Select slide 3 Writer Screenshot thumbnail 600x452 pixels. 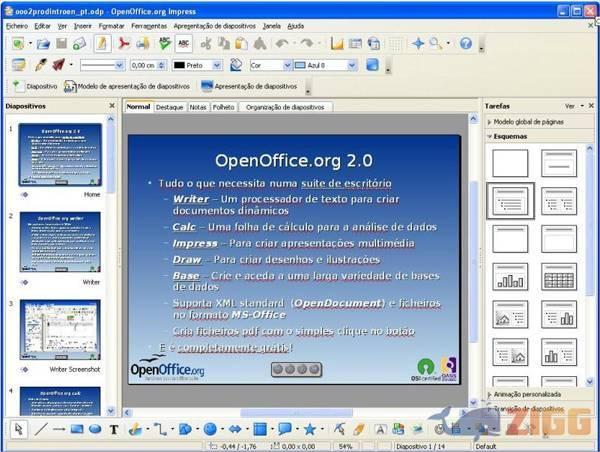point(60,330)
